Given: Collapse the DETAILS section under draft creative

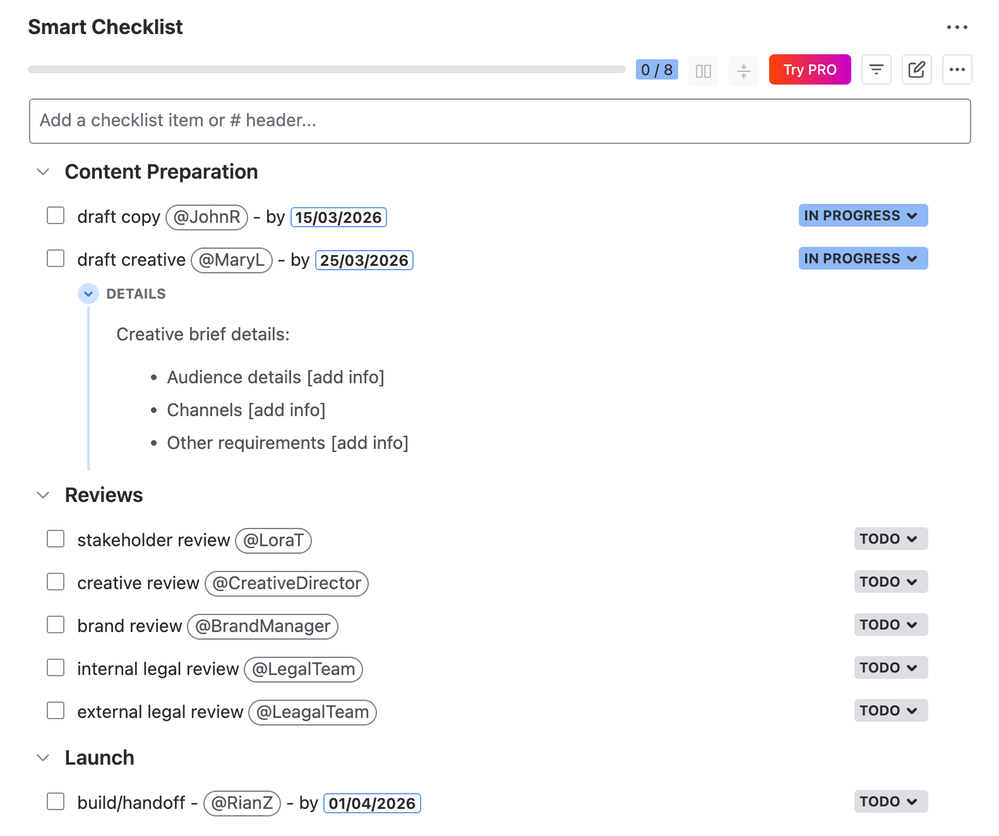Looking at the screenshot, I should [x=88, y=293].
